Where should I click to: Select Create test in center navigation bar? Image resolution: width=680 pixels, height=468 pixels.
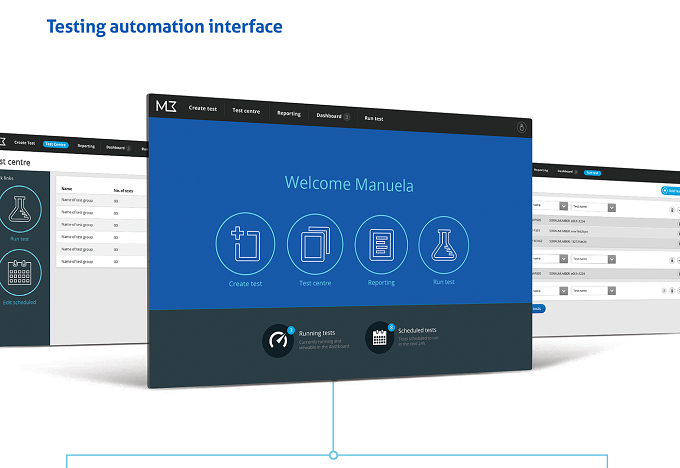click(x=203, y=108)
